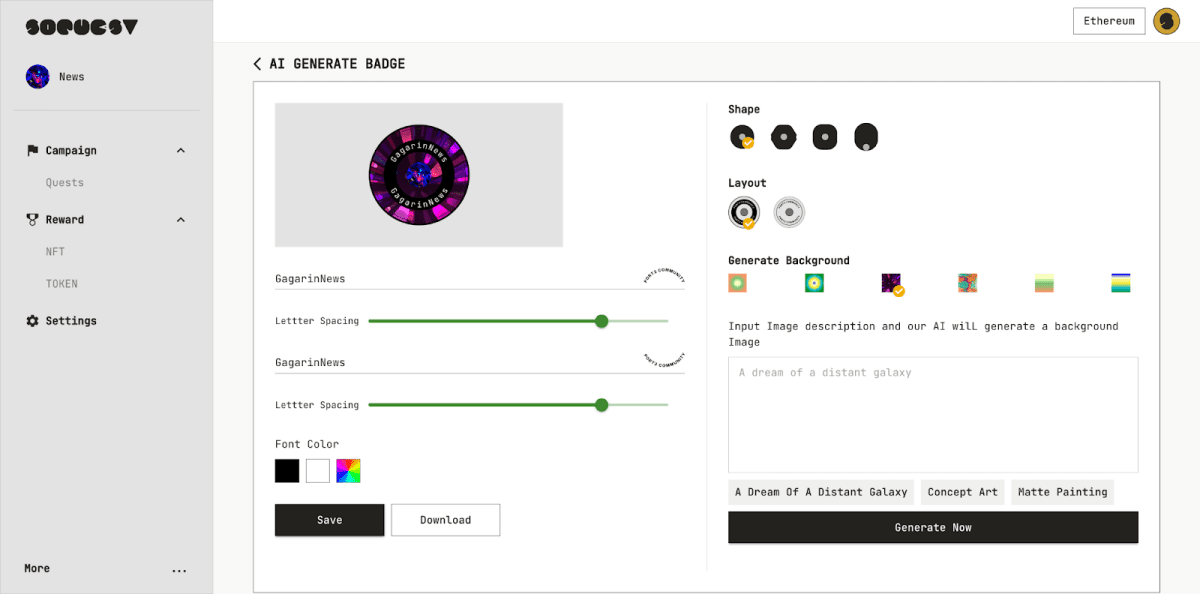
Task: Choose the rounded square badge shape
Action: [825, 137]
